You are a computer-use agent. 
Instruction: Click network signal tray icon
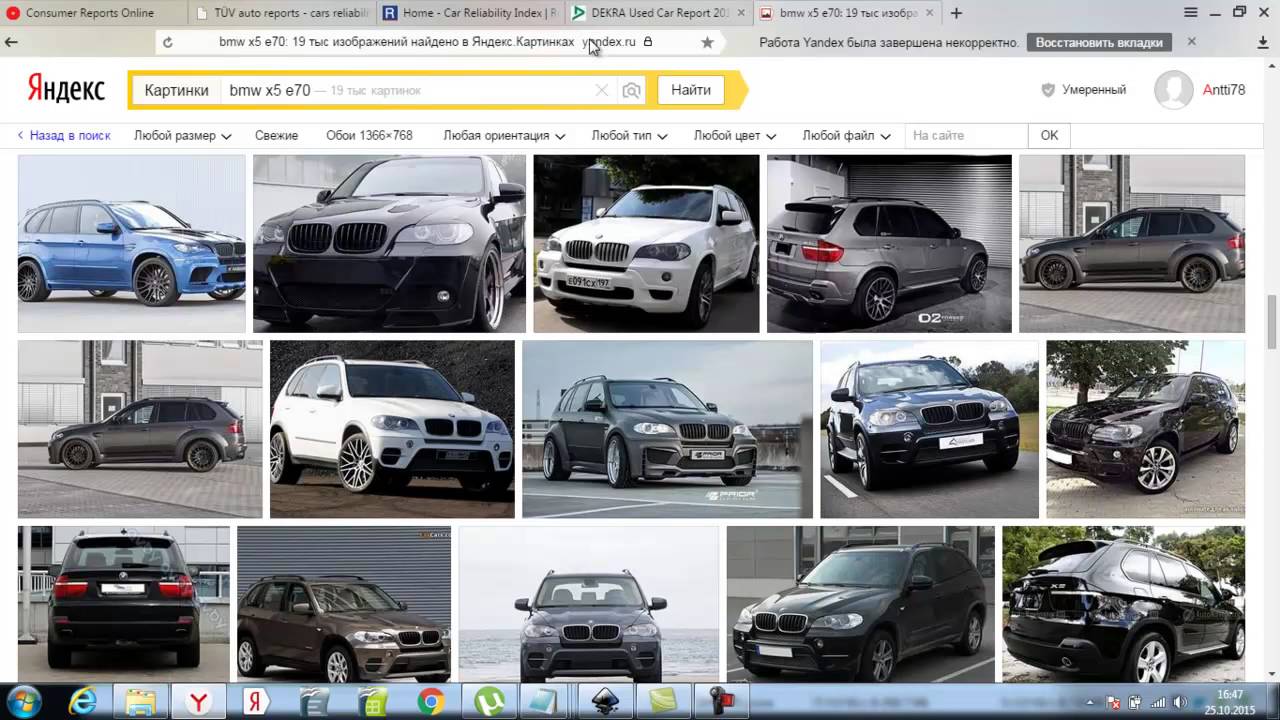click(1157, 702)
